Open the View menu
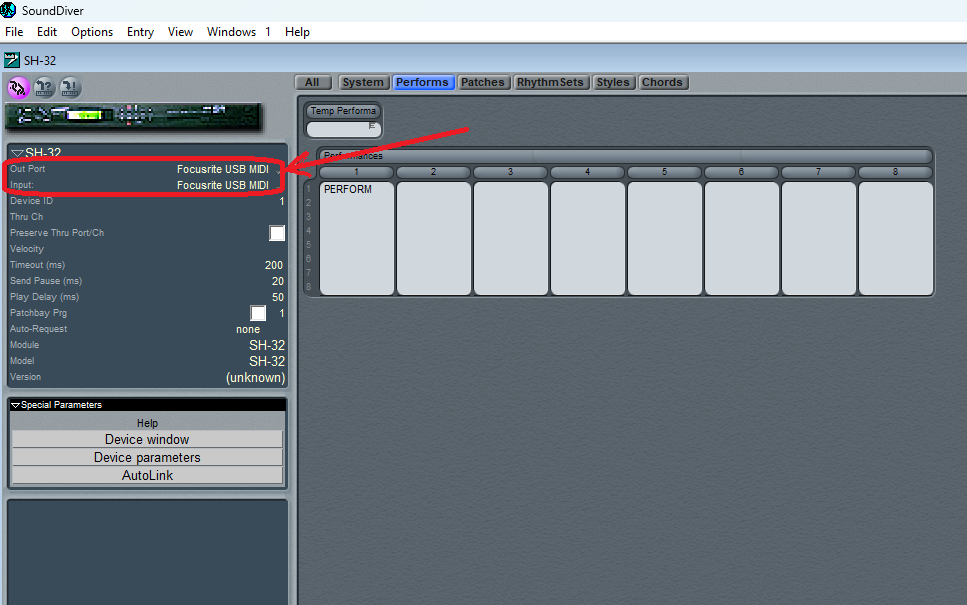The image size is (967, 605). pyautogui.click(x=180, y=32)
